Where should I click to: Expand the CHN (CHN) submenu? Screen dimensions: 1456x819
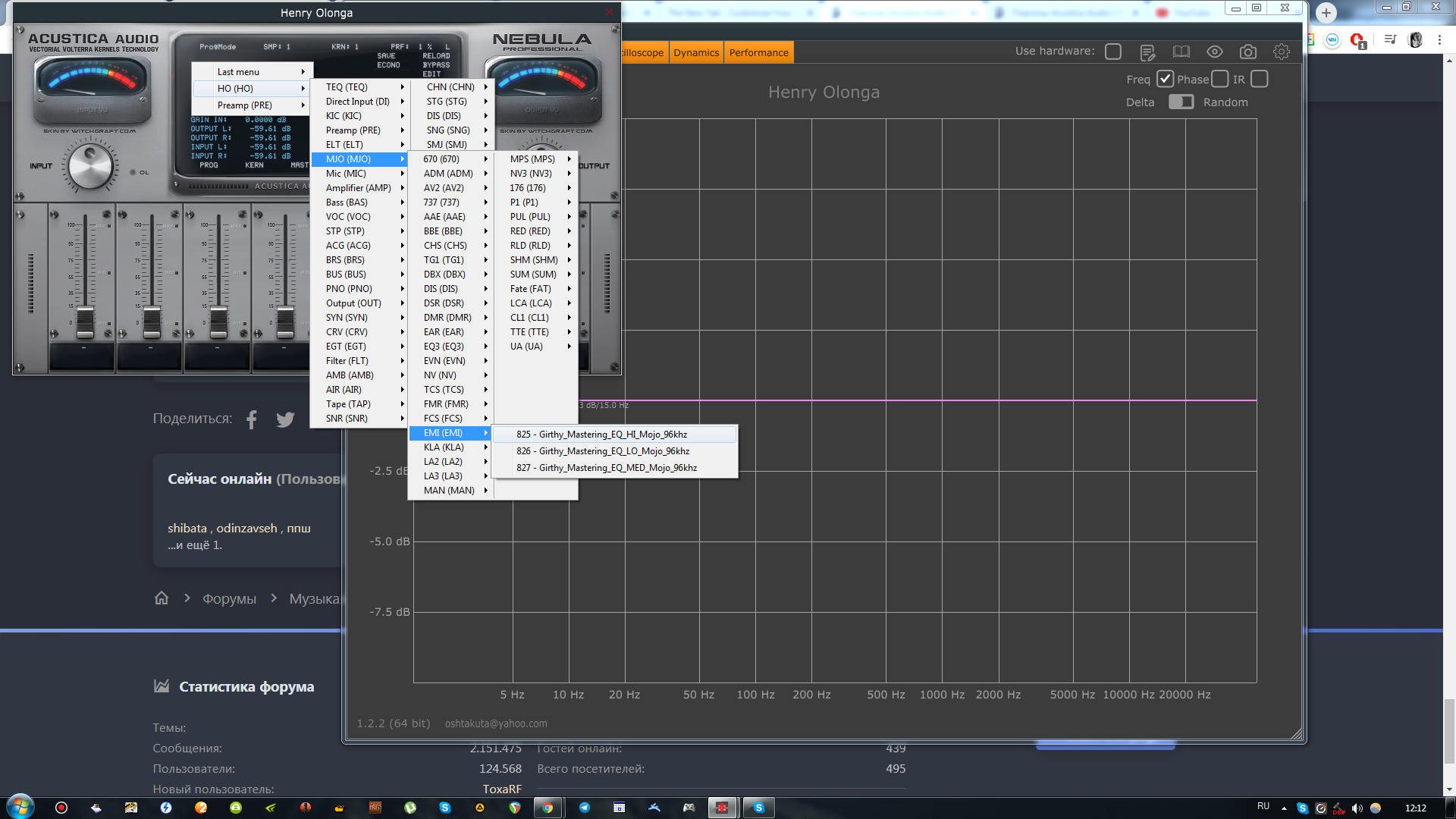(453, 87)
